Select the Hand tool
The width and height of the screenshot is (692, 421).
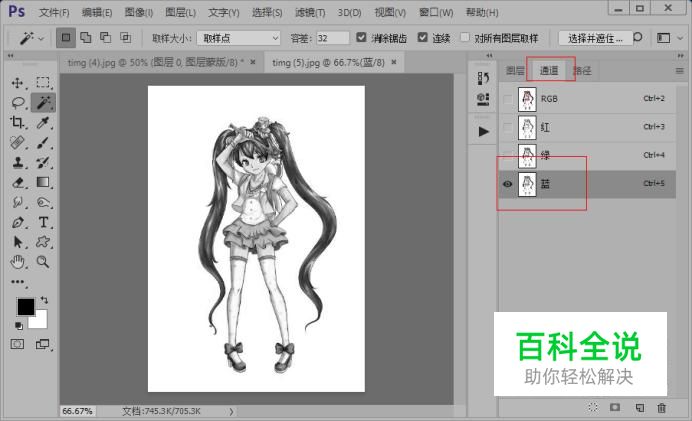17,262
